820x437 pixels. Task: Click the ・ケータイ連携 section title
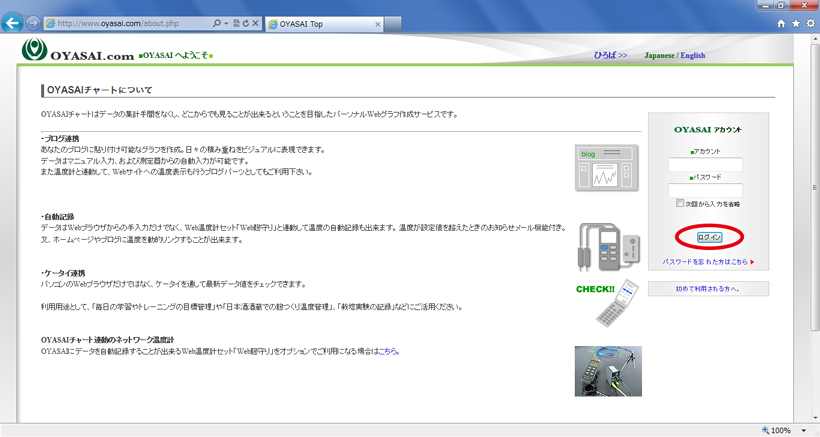[x=63, y=273]
